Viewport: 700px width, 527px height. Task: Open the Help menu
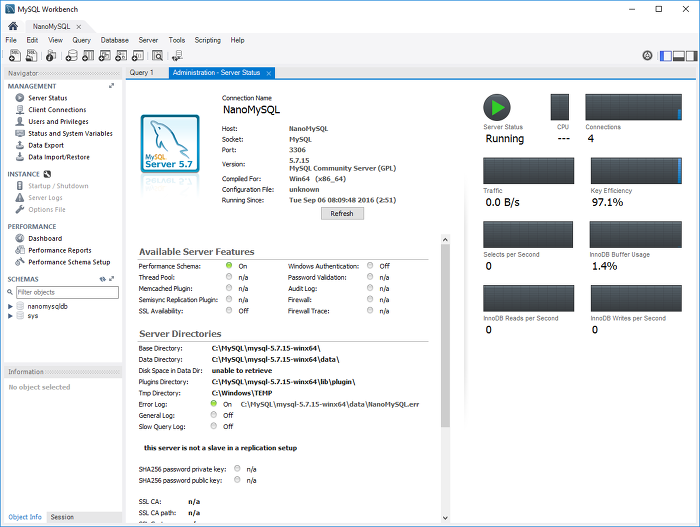pos(238,40)
